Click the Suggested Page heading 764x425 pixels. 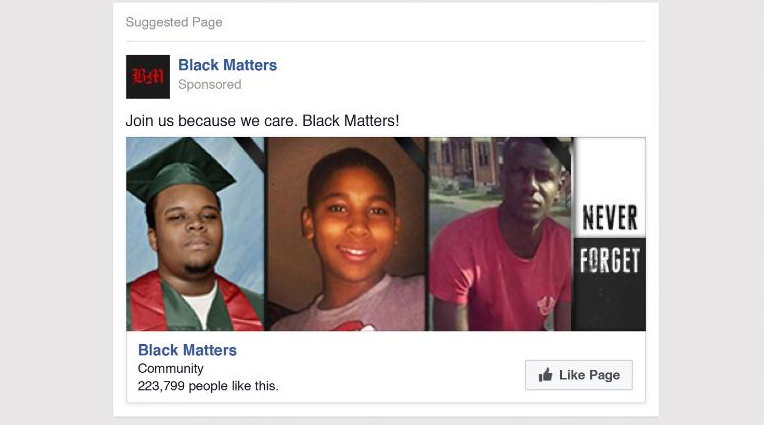[174, 22]
